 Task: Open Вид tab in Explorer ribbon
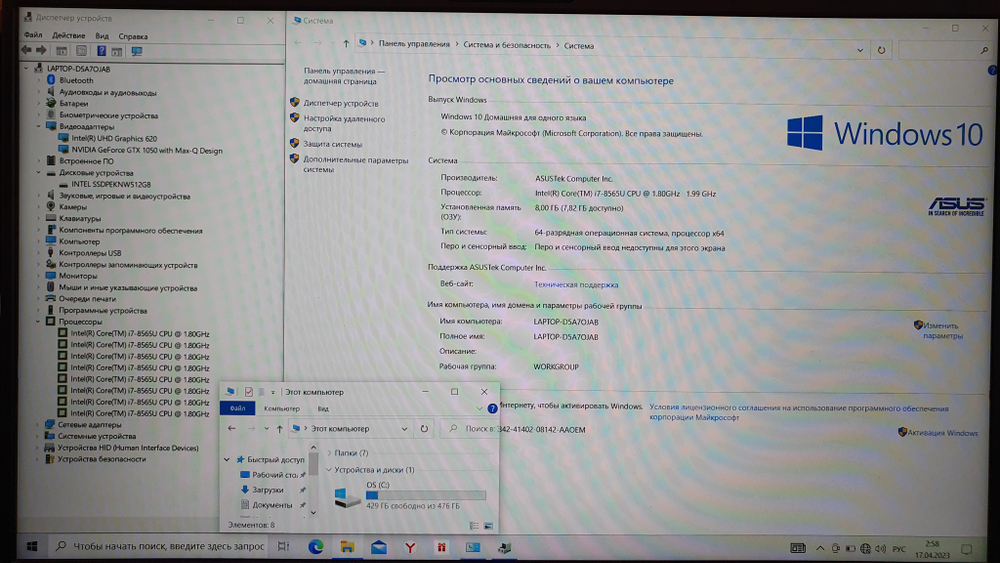[323, 409]
